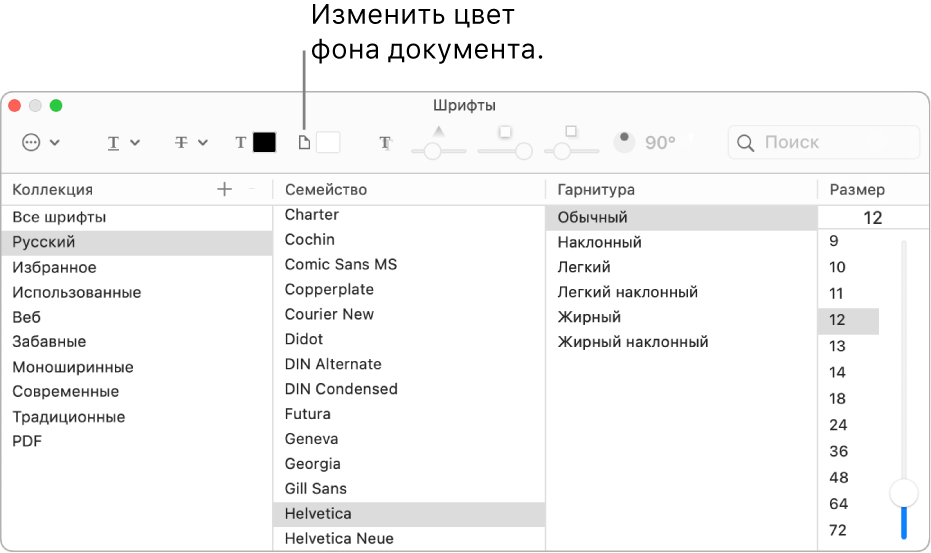Choose Futura font family

coord(408,414)
